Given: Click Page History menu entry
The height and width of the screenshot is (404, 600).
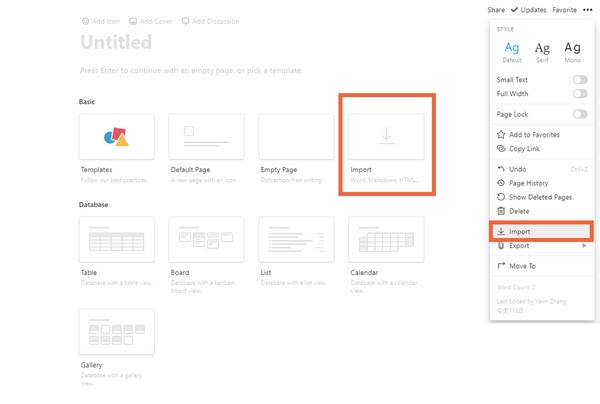Looking at the screenshot, I should point(542,183).
